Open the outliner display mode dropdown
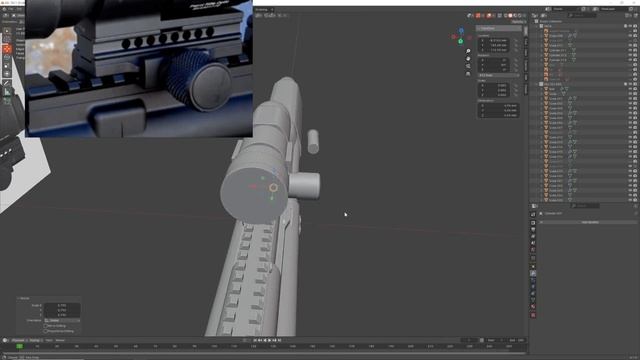This screenshot has width=640, height=360. point(536,15)
